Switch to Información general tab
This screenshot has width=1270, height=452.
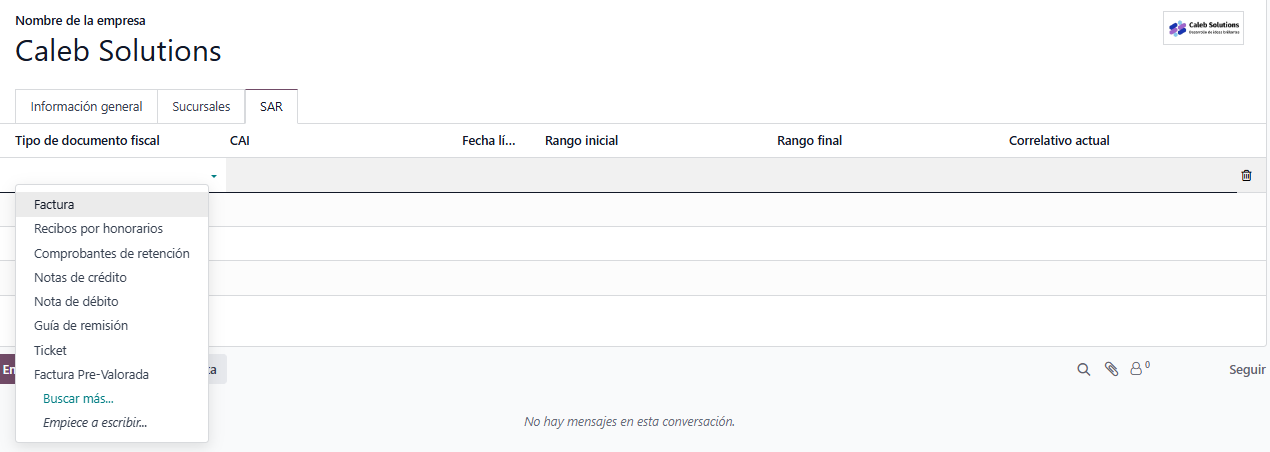[86, 106]
